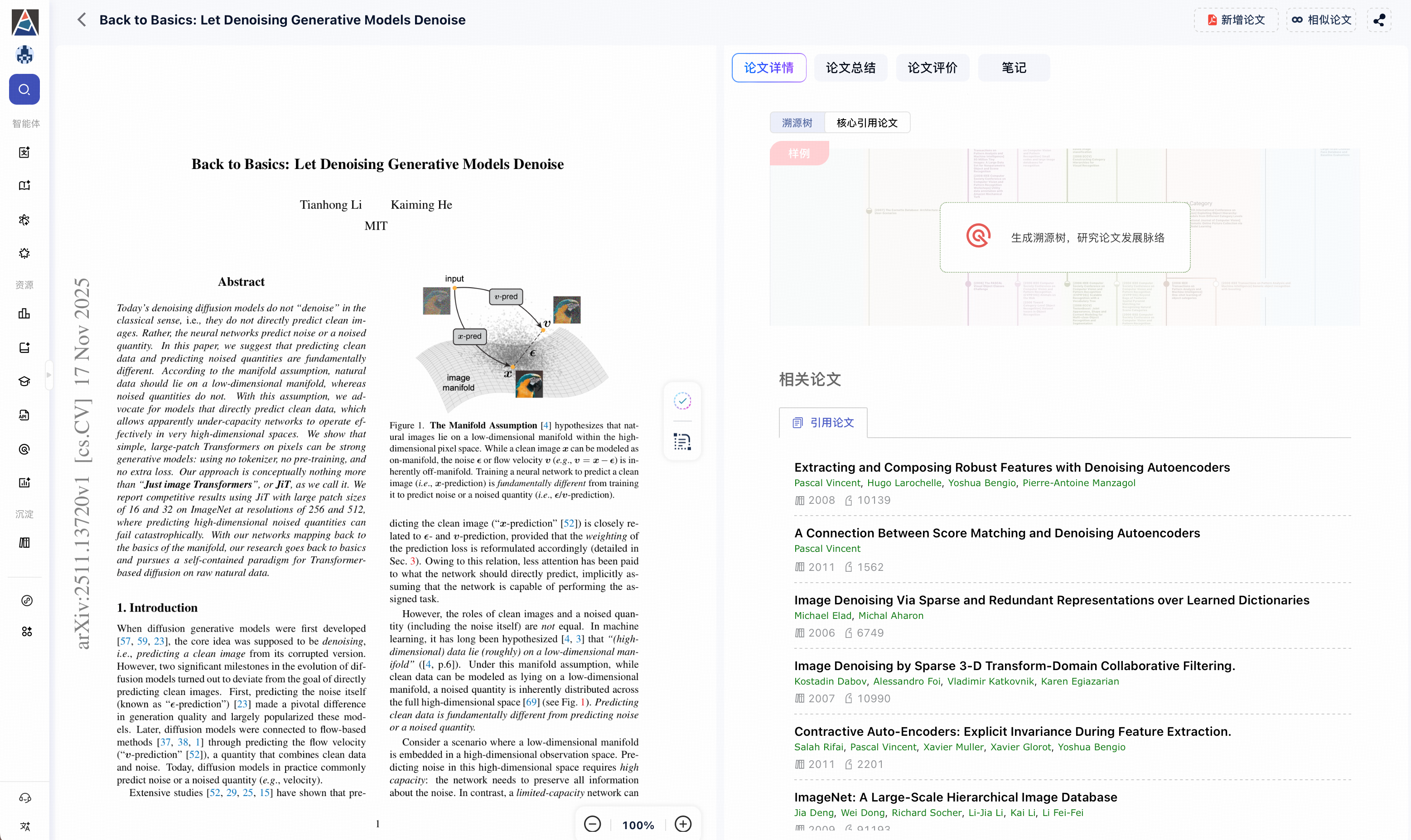
Task: Click the search icon in left sidebar
Action: pyautogui.click(x=24, y=89)
